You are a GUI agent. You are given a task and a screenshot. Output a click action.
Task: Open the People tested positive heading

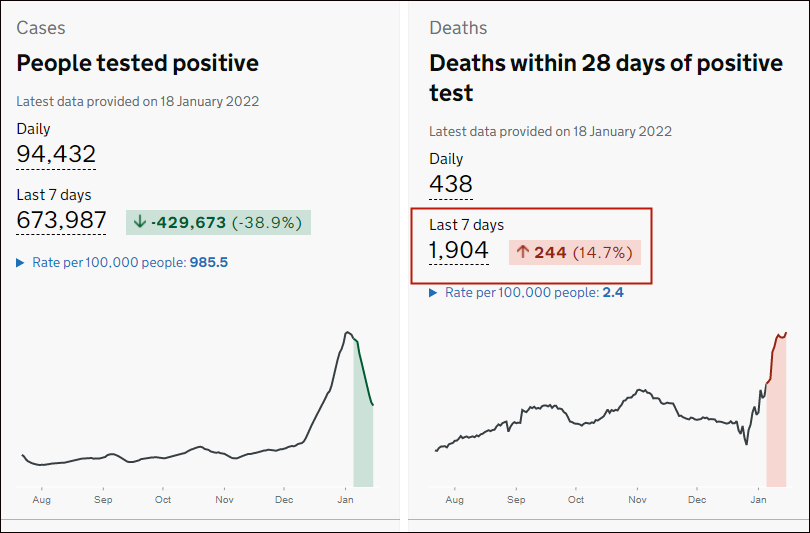[x=138, y=63]
